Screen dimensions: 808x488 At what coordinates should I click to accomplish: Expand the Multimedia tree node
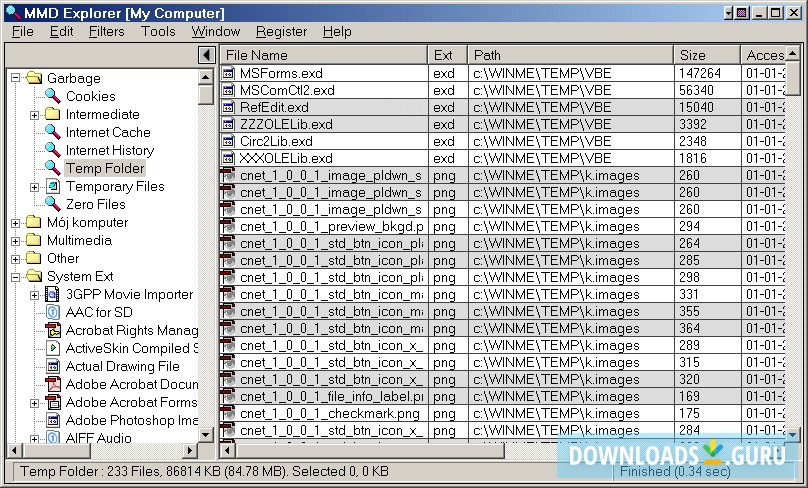15,241
